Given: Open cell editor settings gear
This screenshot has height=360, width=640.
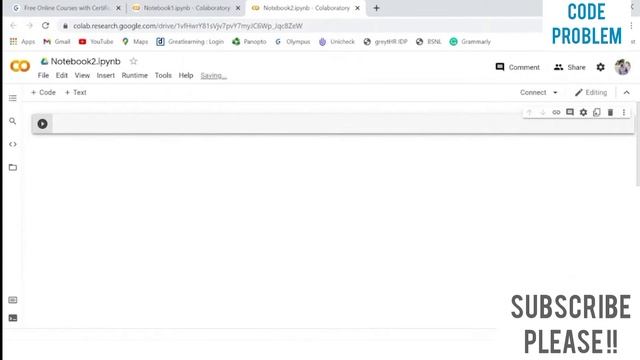Looking at the screenshot, I should pos(584,112).
